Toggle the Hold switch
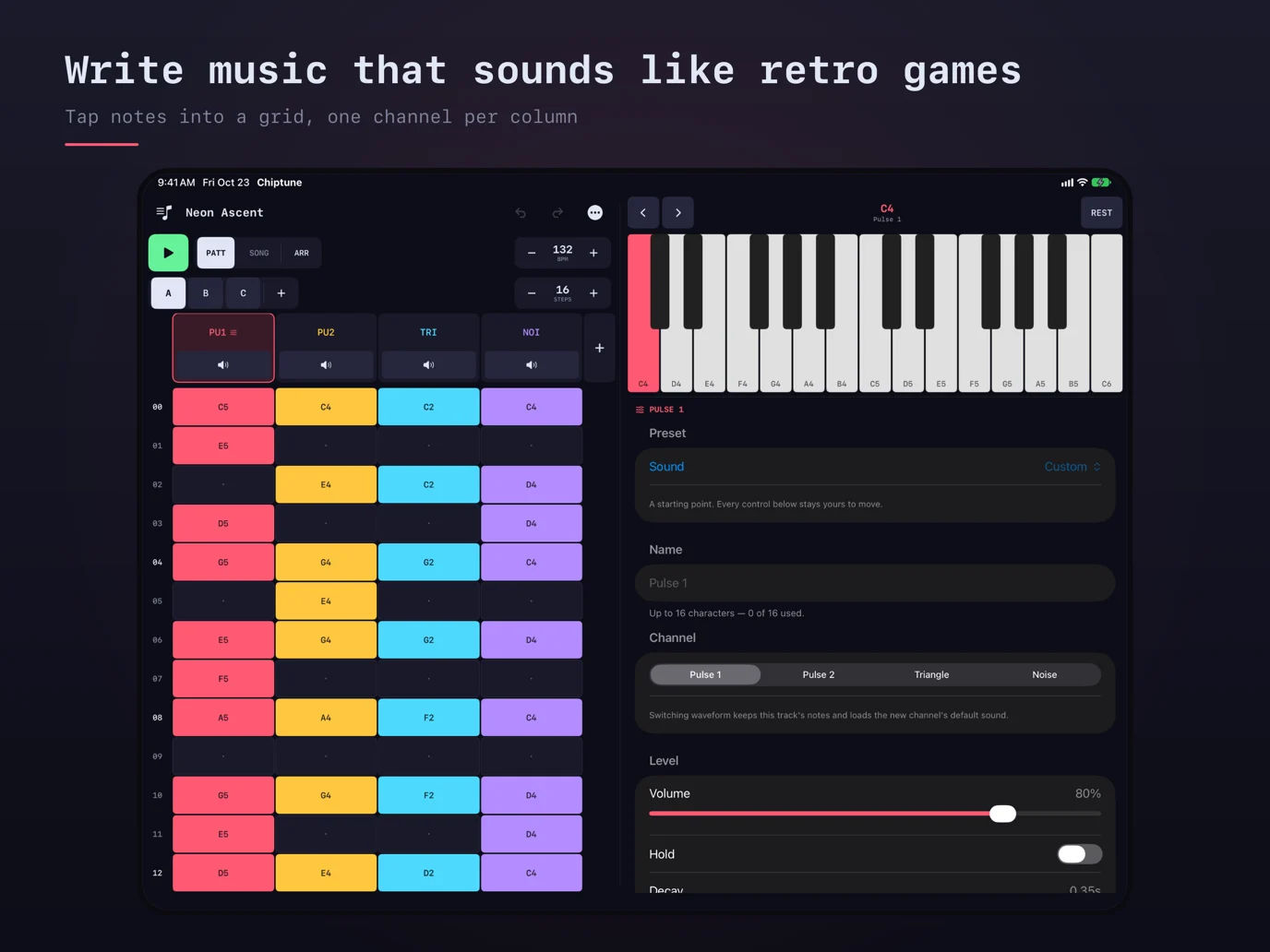This screenshot has width=1270, height=952. pos(1079,854)
